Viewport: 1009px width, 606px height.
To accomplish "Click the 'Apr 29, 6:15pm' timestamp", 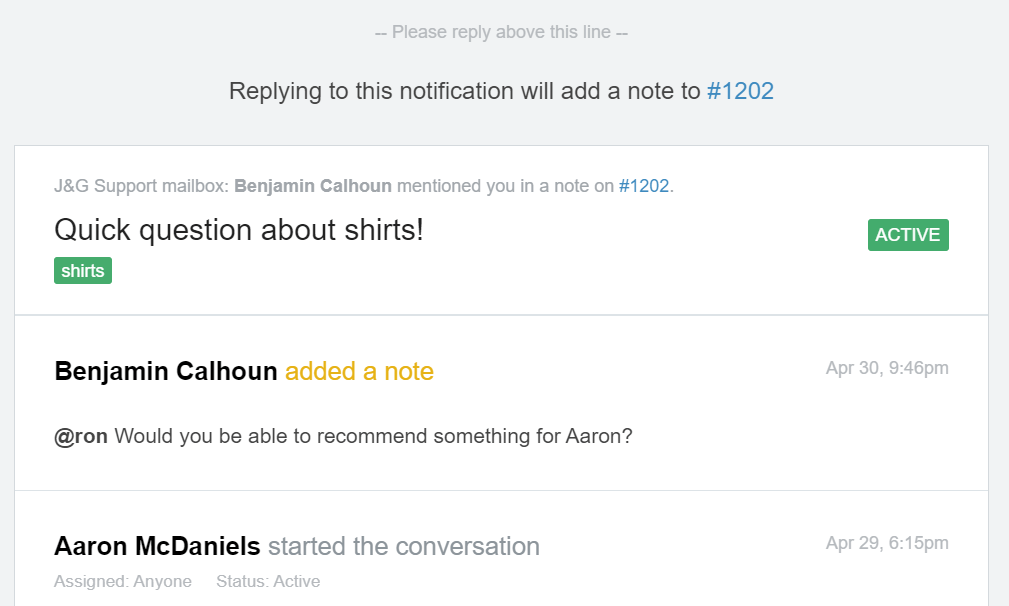I will (887, 543).
